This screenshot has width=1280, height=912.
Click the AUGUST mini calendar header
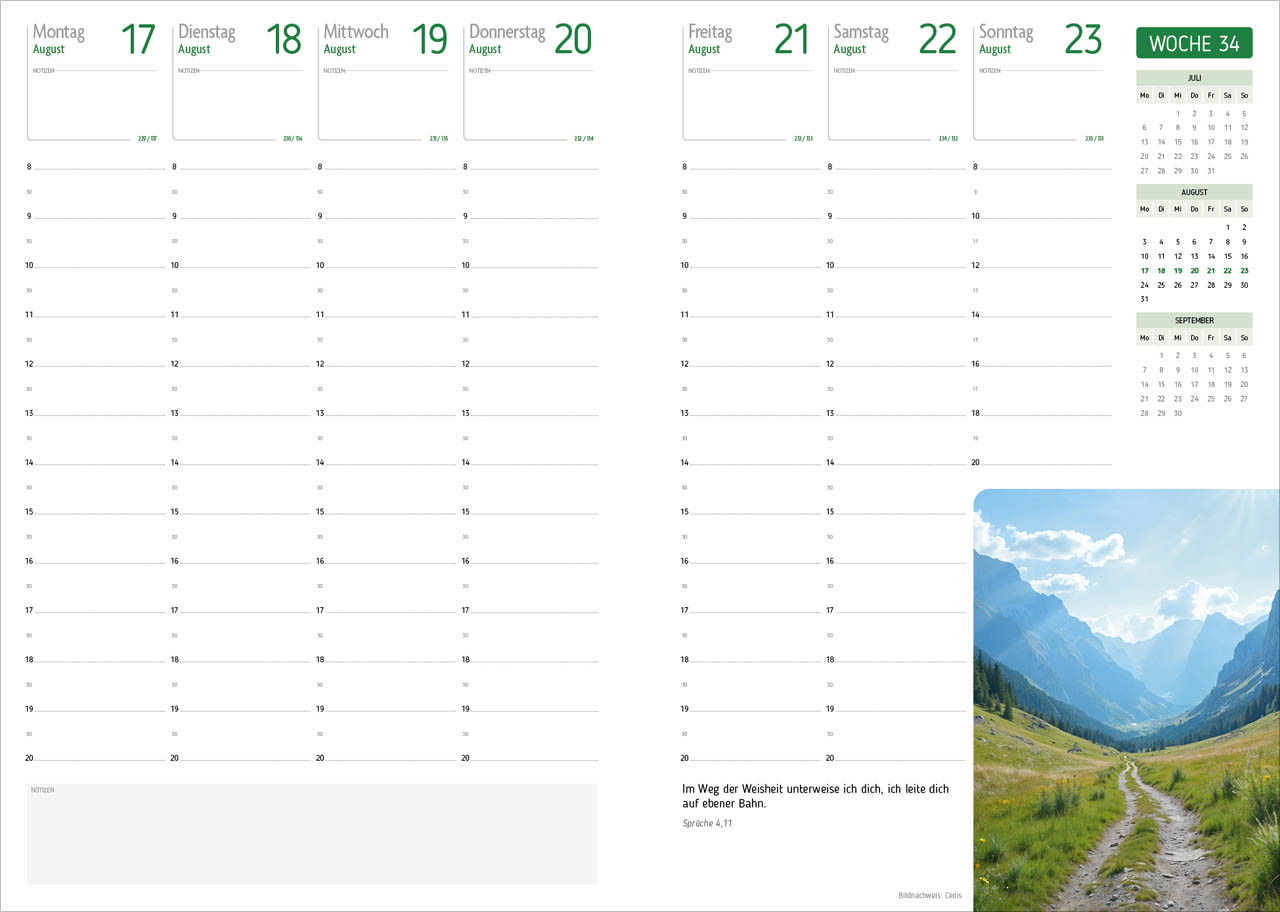coord(1194,192)
